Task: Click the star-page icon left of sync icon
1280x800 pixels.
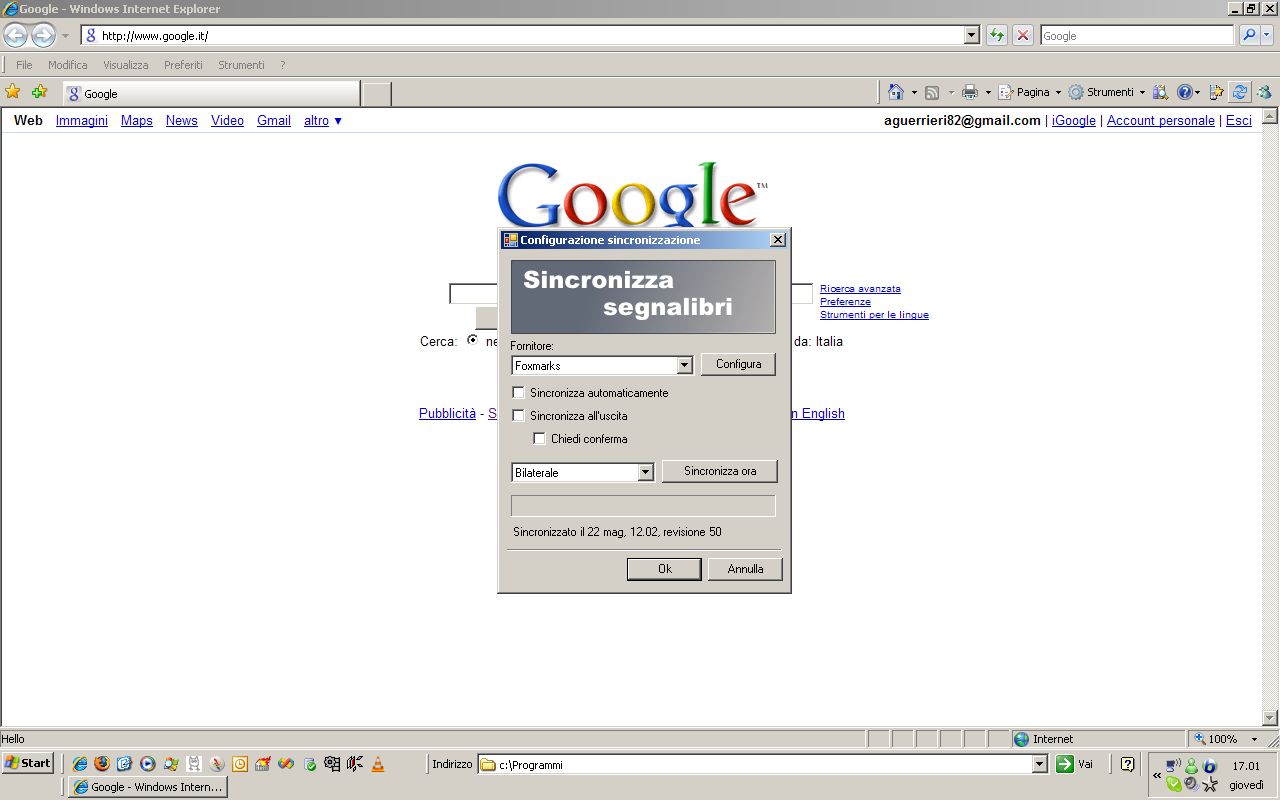Action: tap(1216, 92)
